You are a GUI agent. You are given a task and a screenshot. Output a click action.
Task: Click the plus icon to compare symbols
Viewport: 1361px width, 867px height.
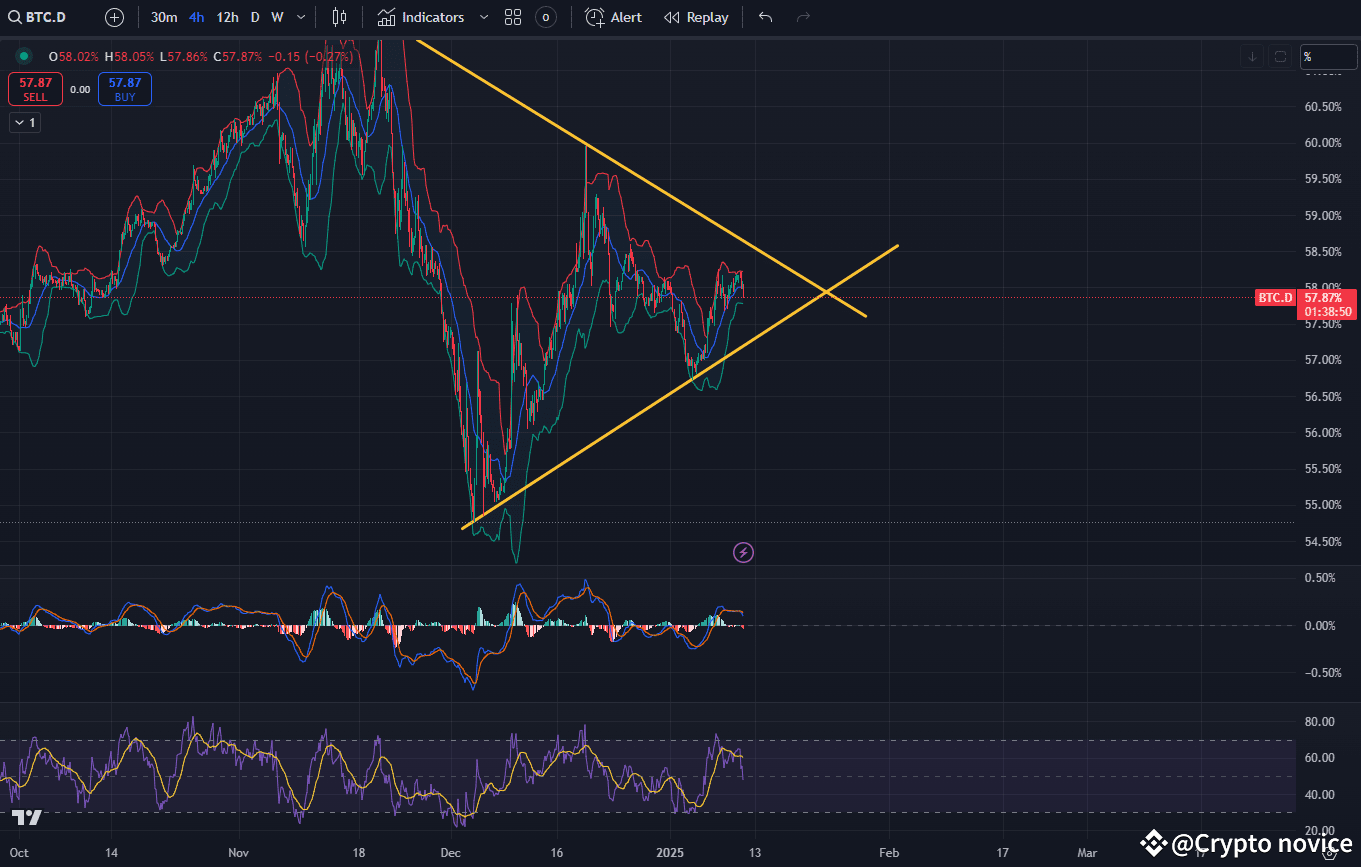[114, 17]
